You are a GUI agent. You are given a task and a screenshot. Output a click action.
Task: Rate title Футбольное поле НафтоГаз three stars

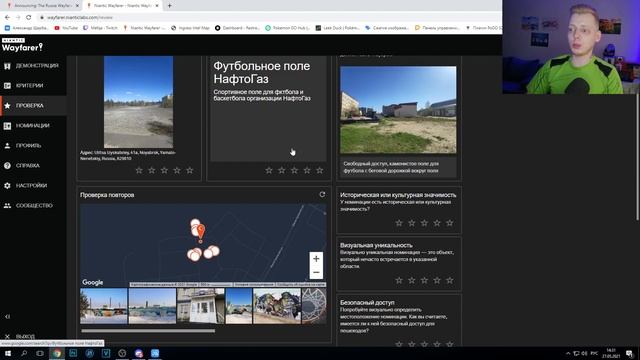(x=294, y=171)
